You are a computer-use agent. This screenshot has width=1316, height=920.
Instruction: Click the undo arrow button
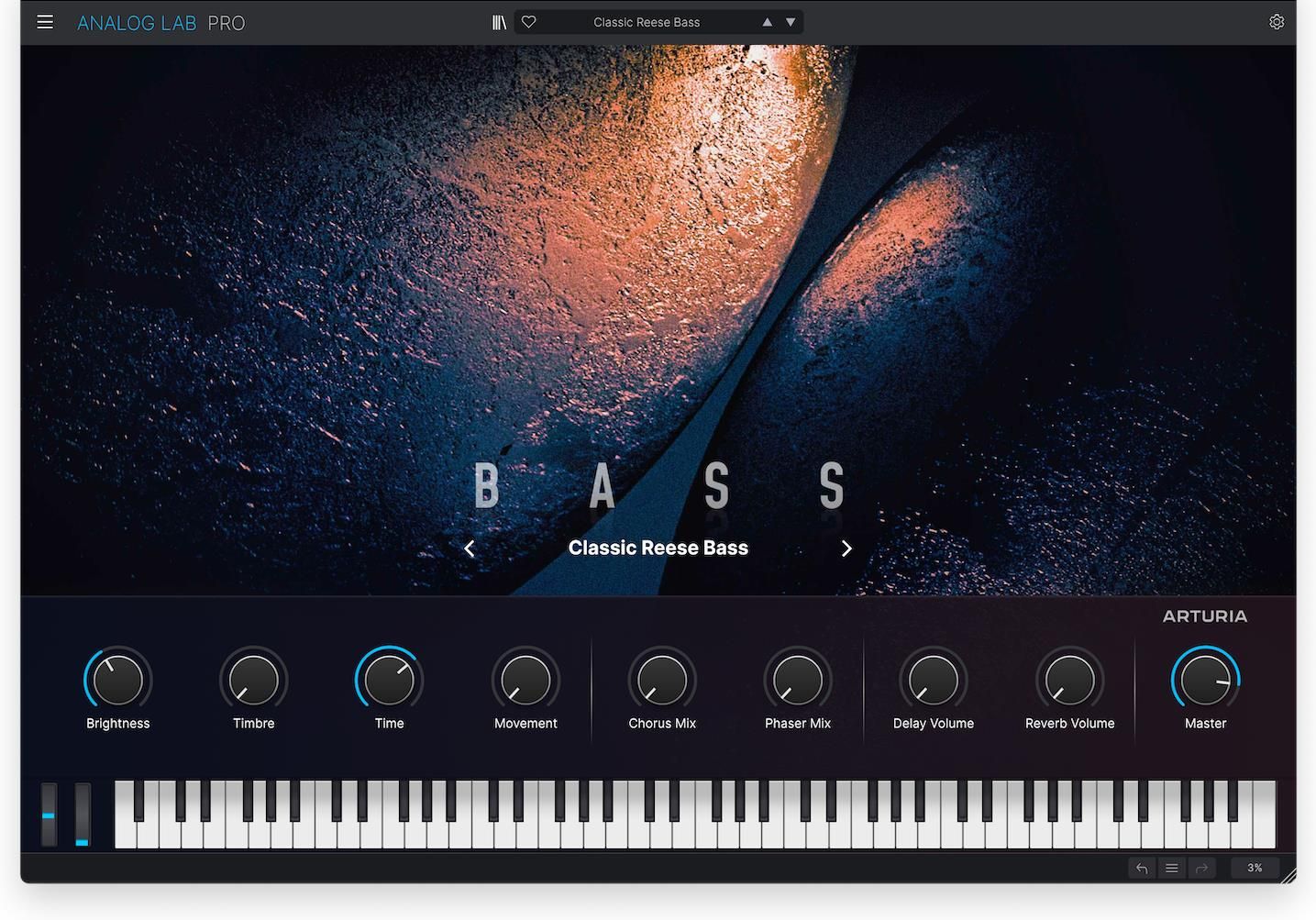click(x=1142, y=868)
